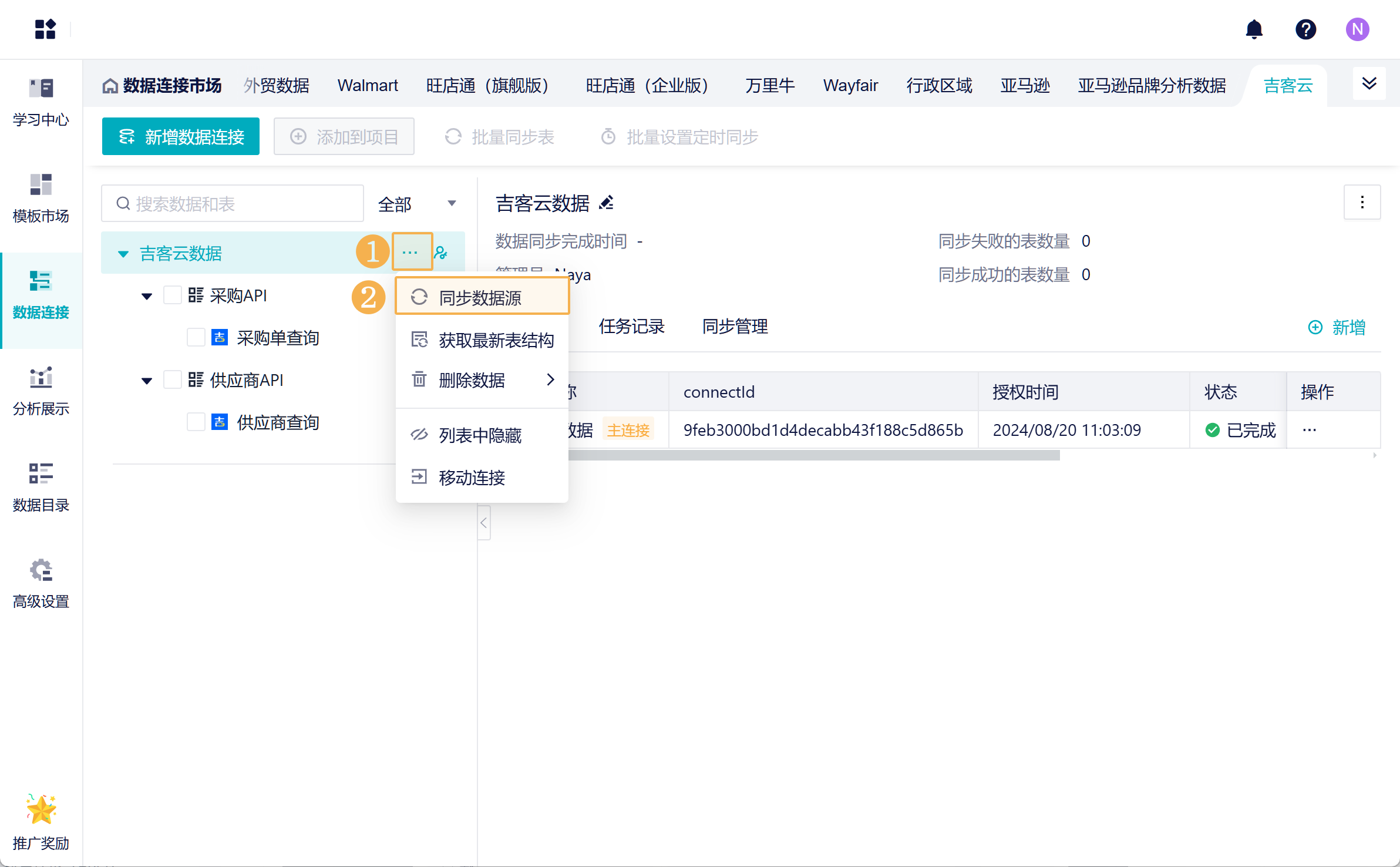Check the 采购API checkbox
The image size is (1400, 867).
coord(172,295)
